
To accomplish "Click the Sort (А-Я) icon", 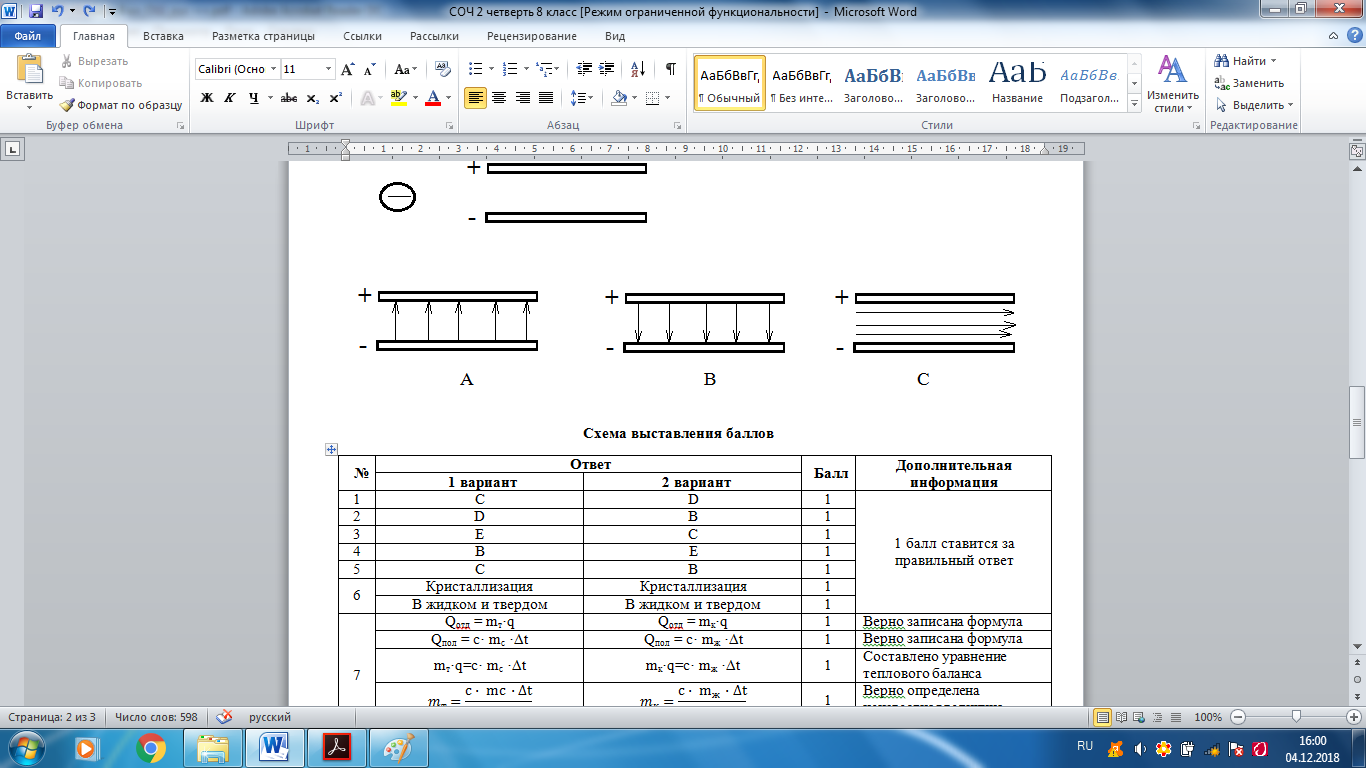I will click(636, 69).
